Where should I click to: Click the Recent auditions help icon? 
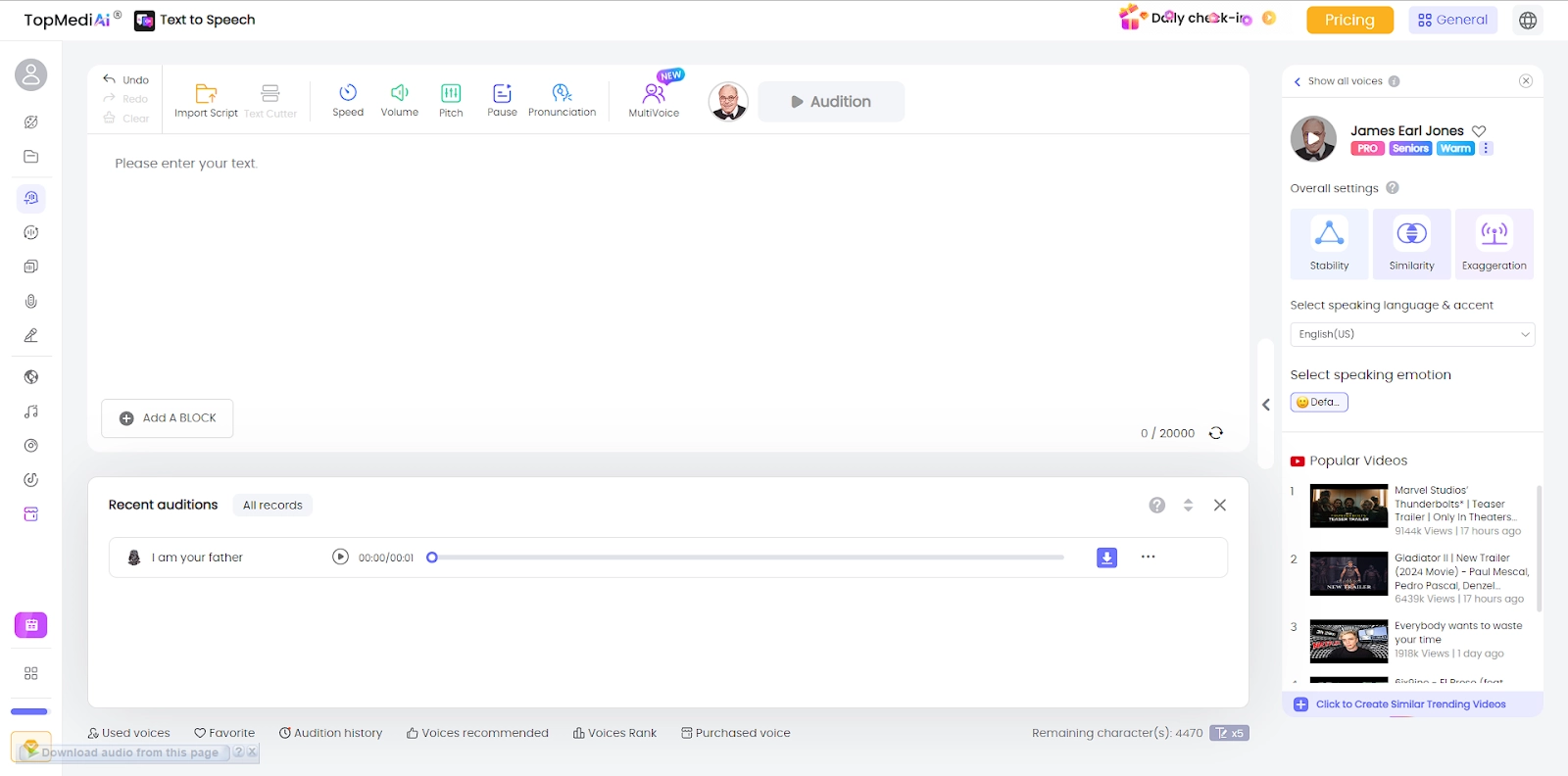pos(1157,505)
